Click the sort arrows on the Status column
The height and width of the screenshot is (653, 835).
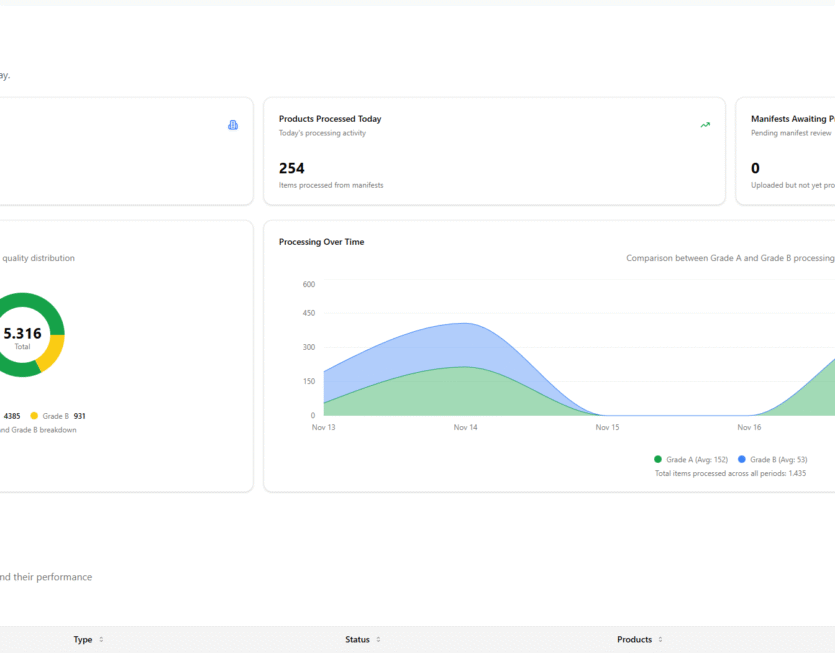point(378,639)
